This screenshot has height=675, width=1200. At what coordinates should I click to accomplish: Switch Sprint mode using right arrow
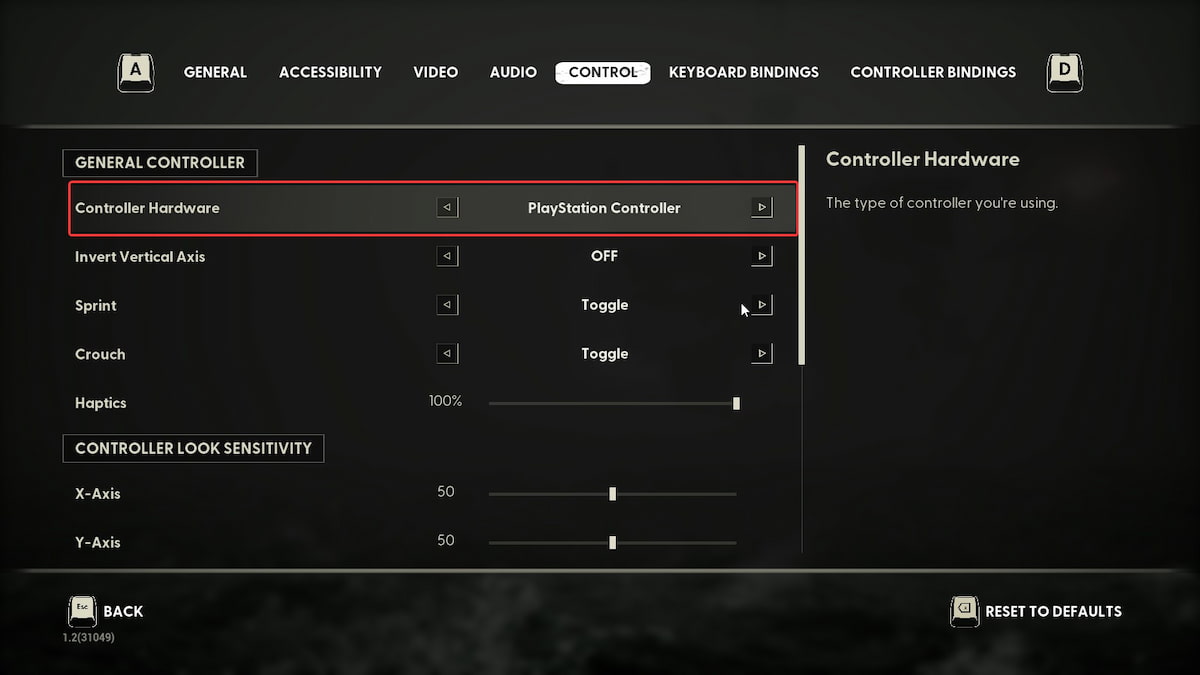pyautogui.click(x=762, y=305)
